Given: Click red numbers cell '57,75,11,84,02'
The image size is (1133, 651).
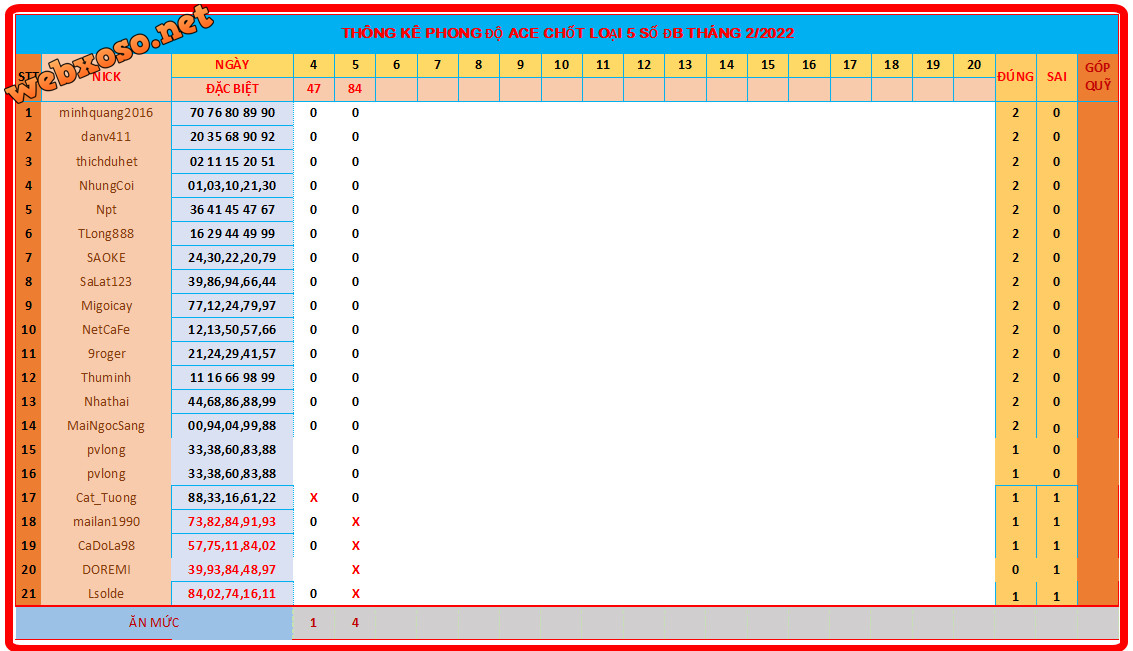Looking at the screenshot, I should (x=232, y=546).
